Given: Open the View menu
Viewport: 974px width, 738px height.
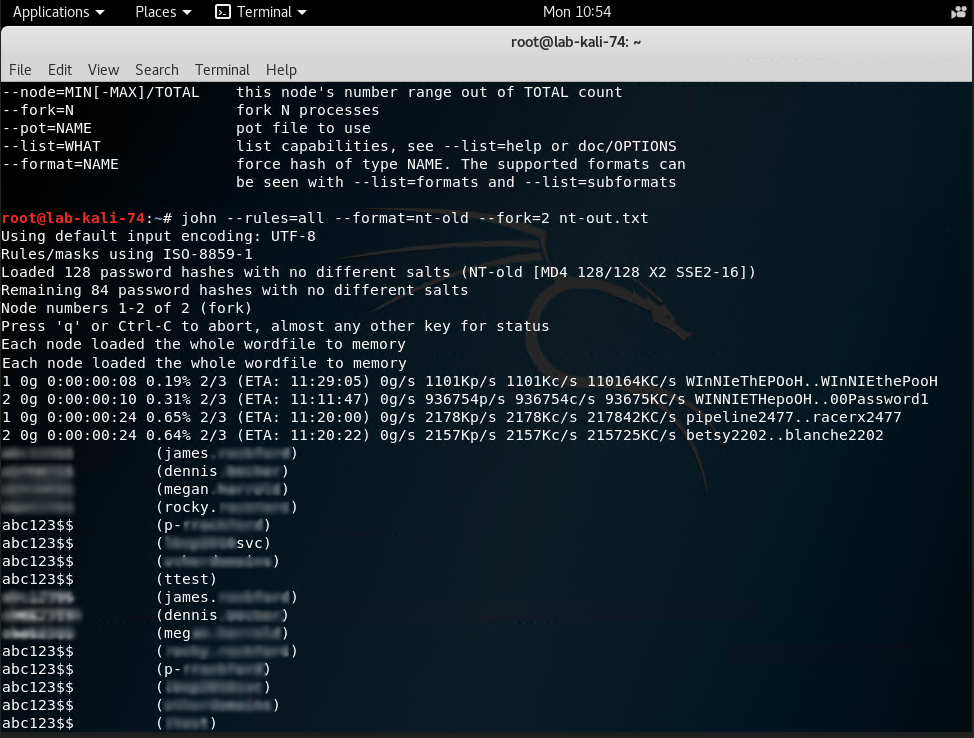Looking at the screenshot, I should (103, 70).
